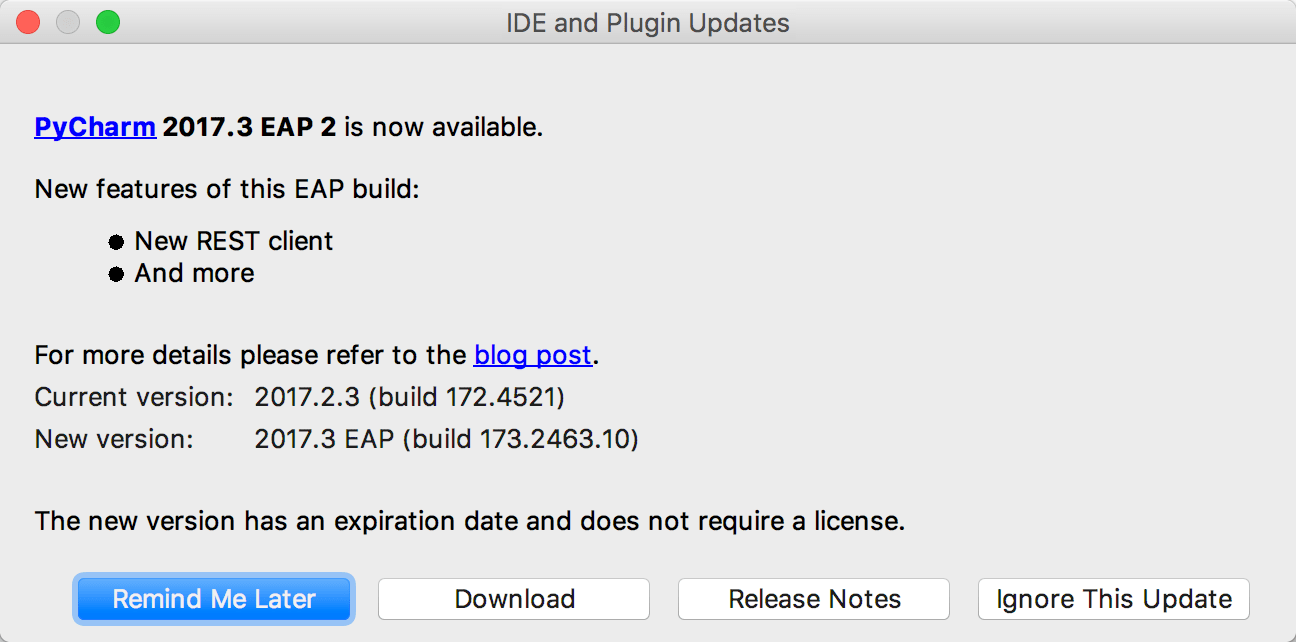The image size is (1296, 642).
Task: Open the blog post link
Action: pyautogui.click(x=532, y=354)
